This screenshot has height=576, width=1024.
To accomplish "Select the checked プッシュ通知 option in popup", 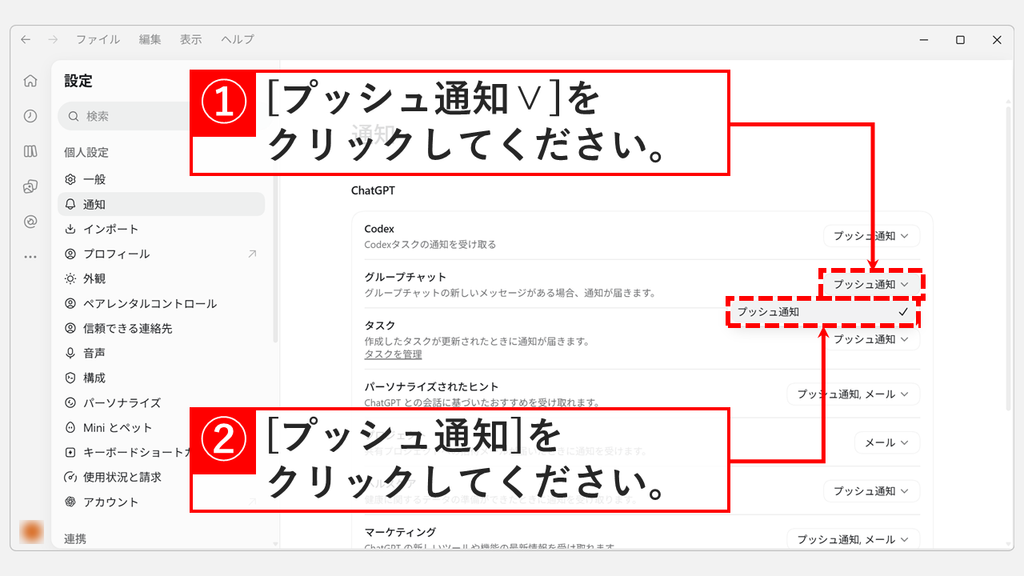I will (823, 312).
